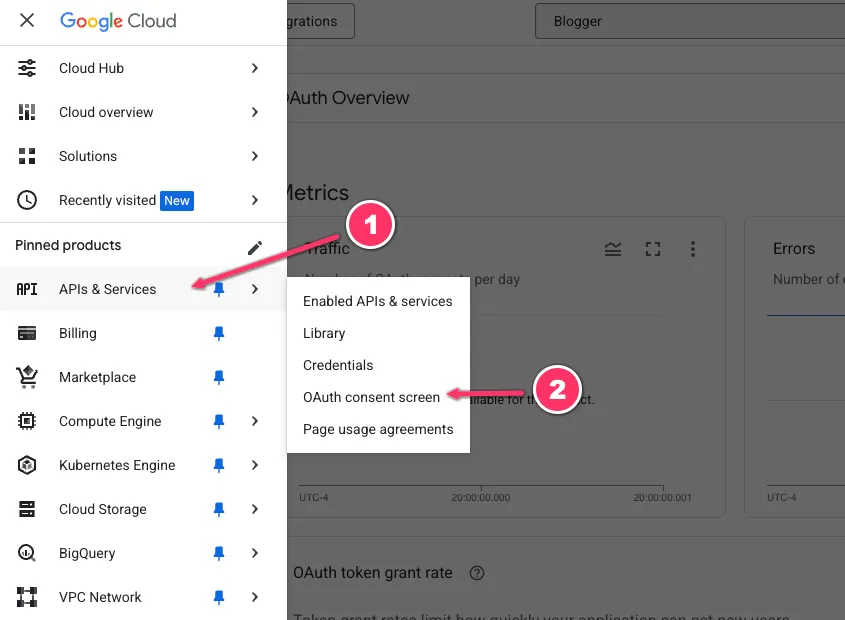This screenshot has width=845, height=620.
Task: Unpin VPC Network with its pin icon
Action: pos(219,597)
